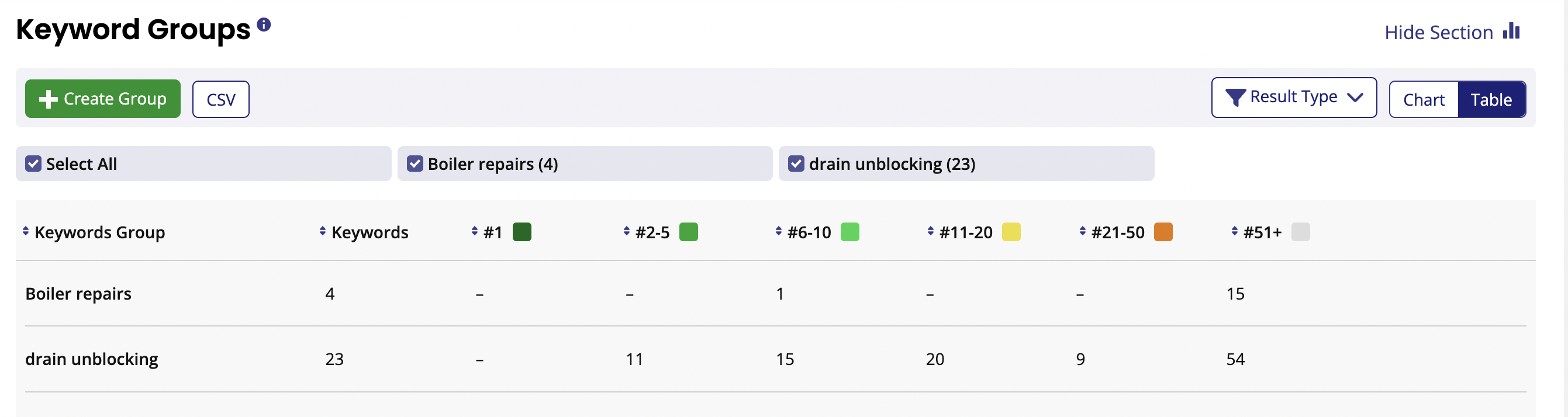Open the Result Type dropdown

coord(1293,98)
